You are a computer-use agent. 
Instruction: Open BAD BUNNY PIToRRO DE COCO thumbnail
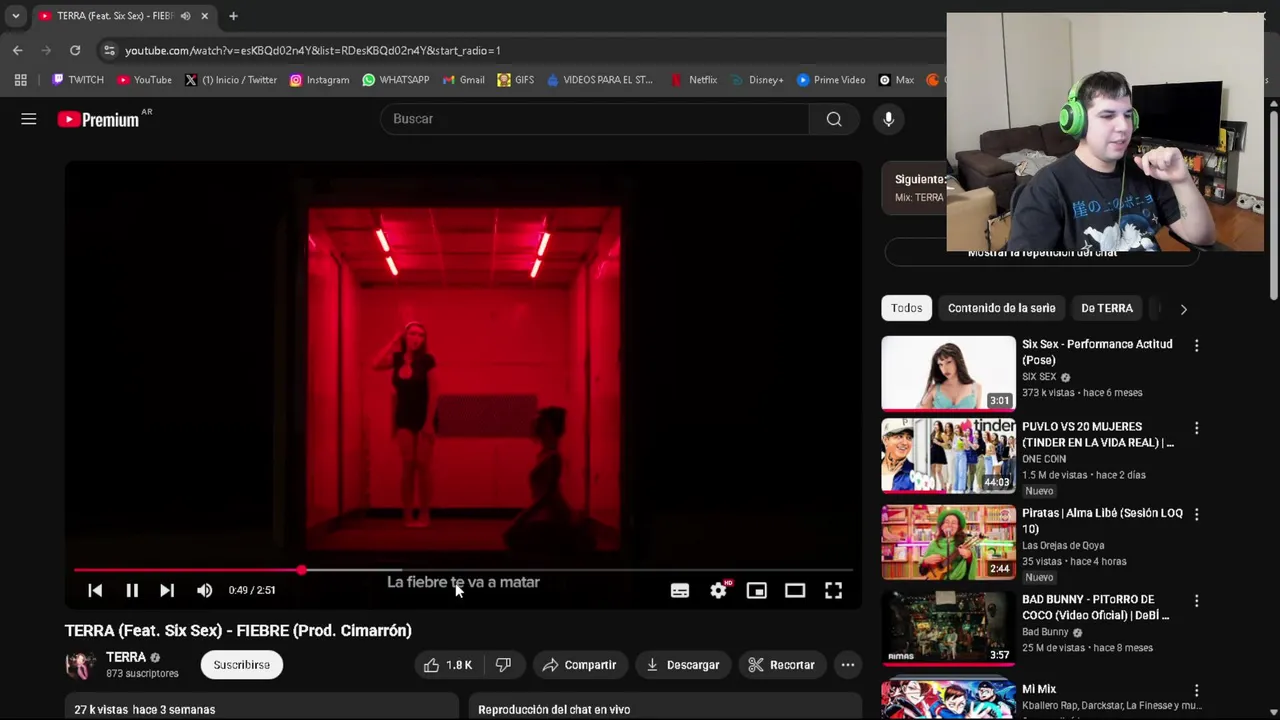[x=948, y=629]
